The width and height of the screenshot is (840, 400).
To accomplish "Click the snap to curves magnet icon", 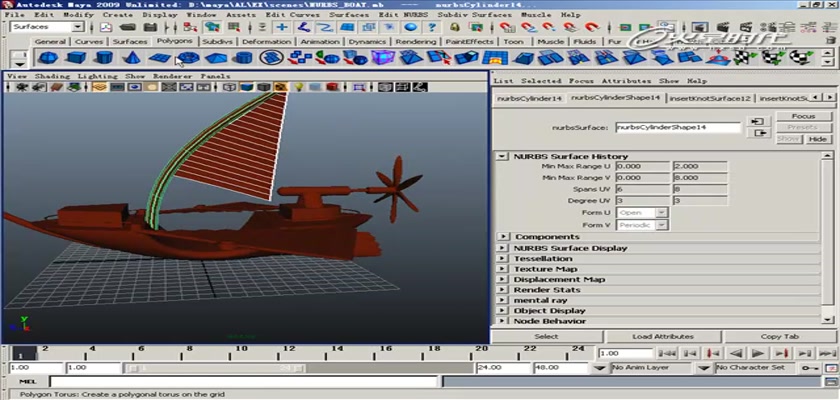I will point(527,27).
